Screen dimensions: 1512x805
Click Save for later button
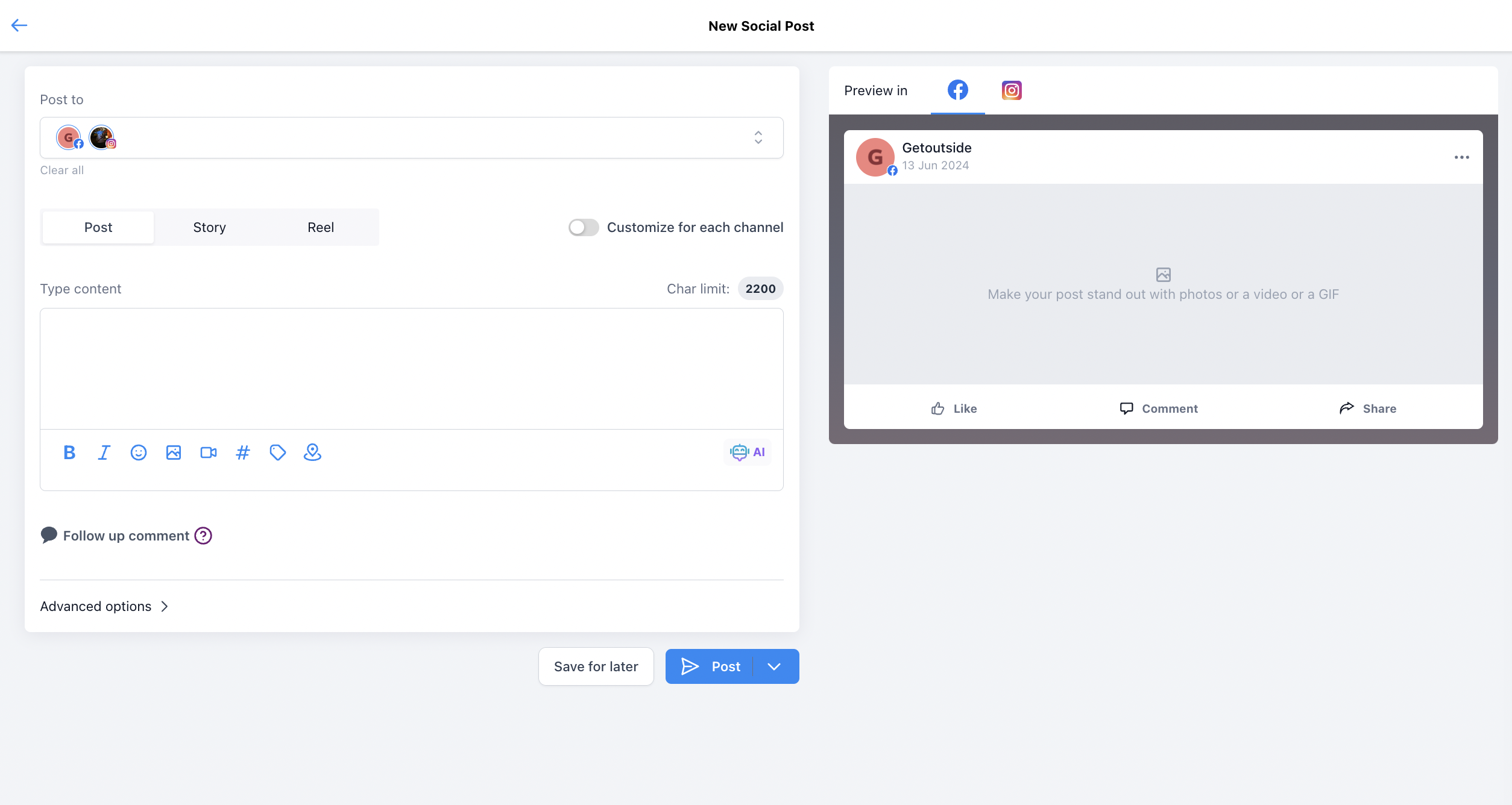[x=596, y=666]
